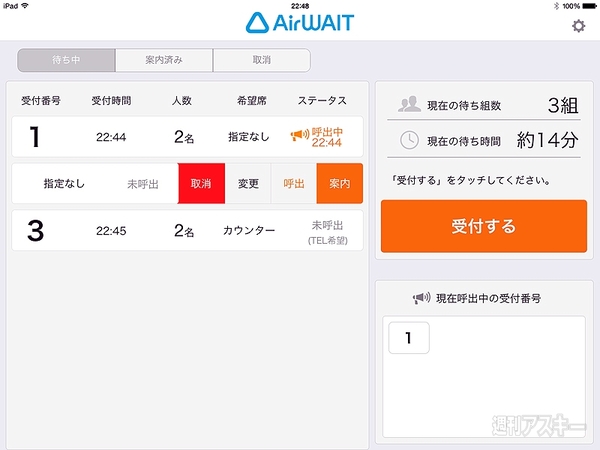Tap the 22:48 status bar clock
The width and height of the screenshot is (600, 450).
300,6
